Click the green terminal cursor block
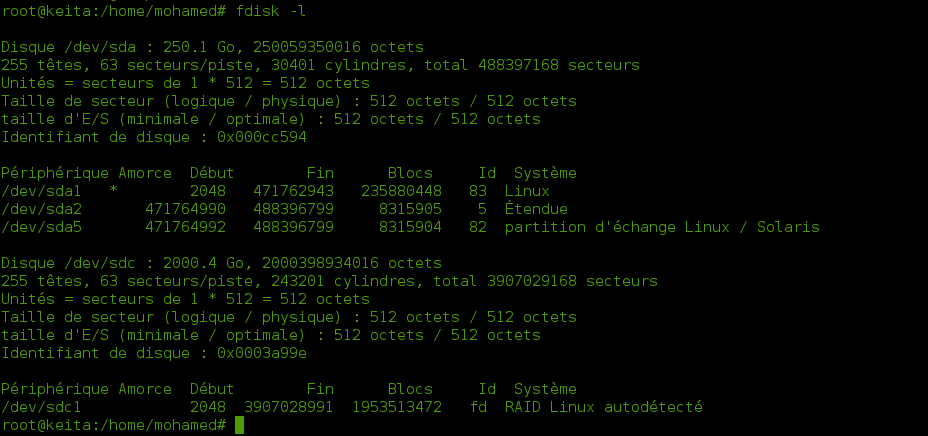Viewport: 928px width, 436px height. coord(239,425)
